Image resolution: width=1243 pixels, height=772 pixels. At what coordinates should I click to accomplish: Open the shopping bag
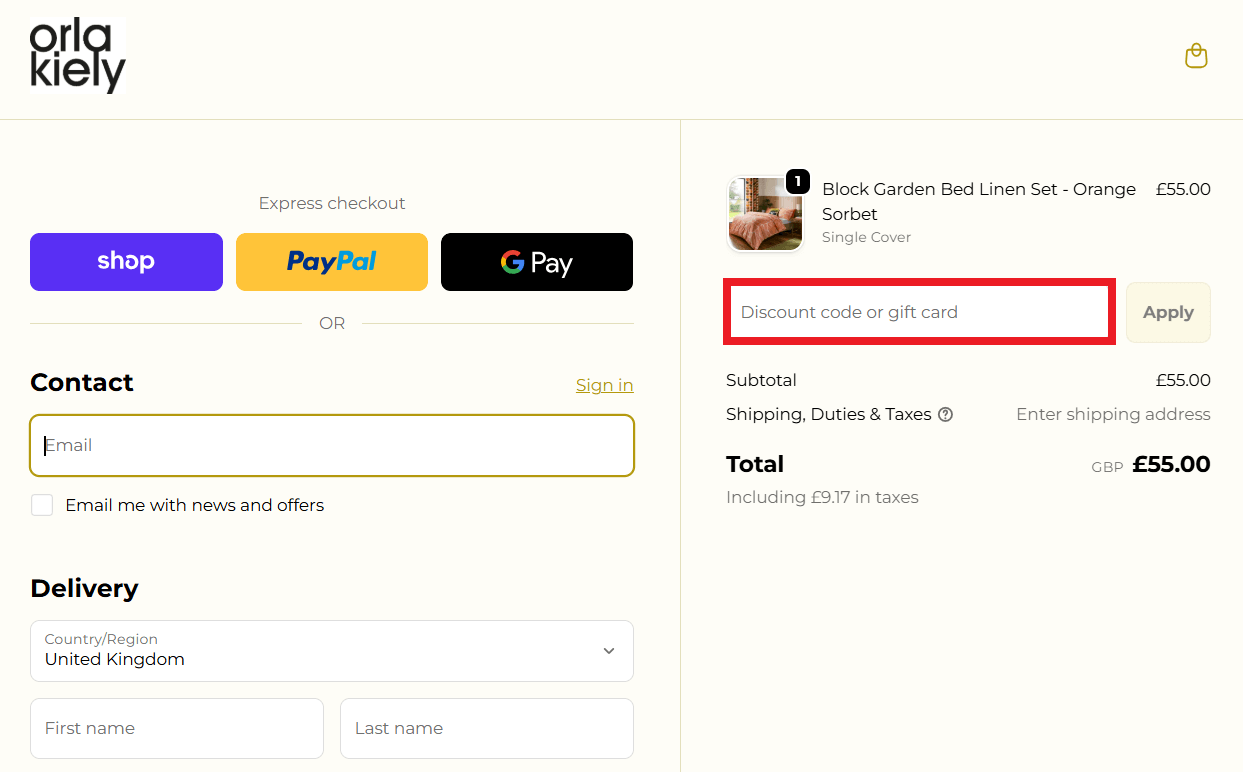(1196, 56)
